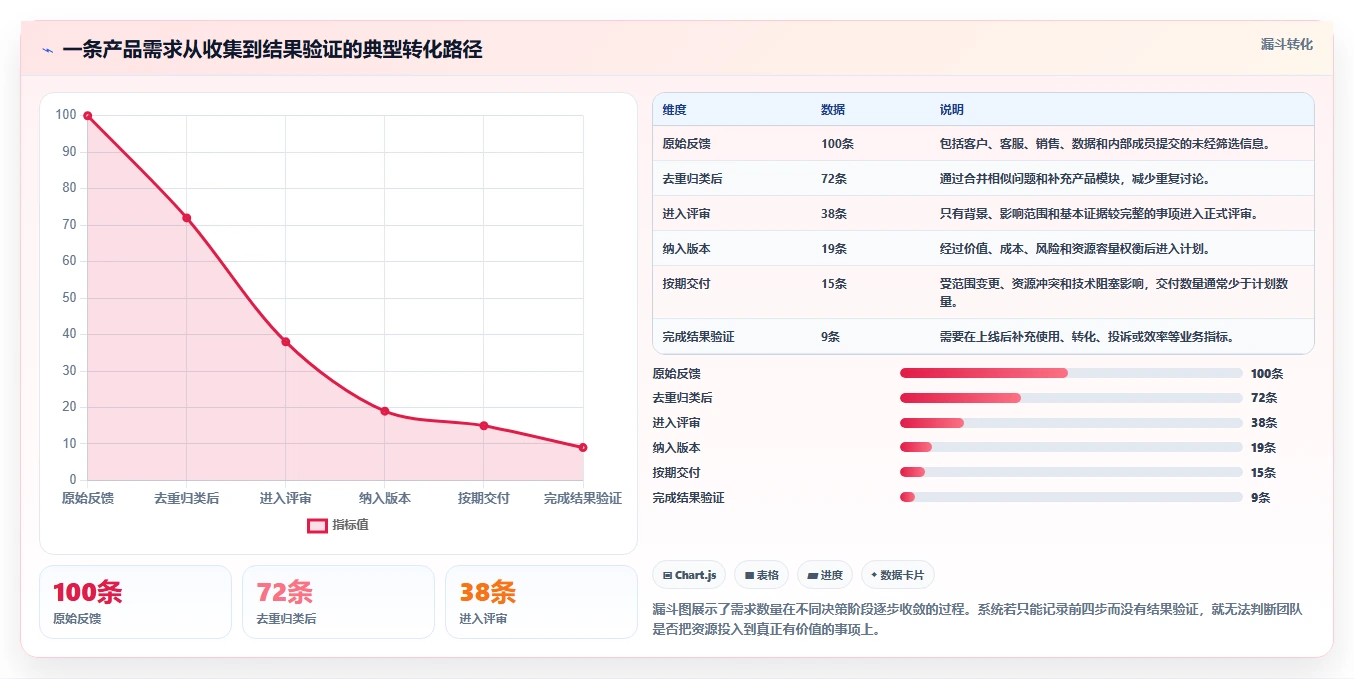The image size is (1354, 679).
Task: Click the 9条 value in table
Action: pyautogui.click(x=830, y=337)
